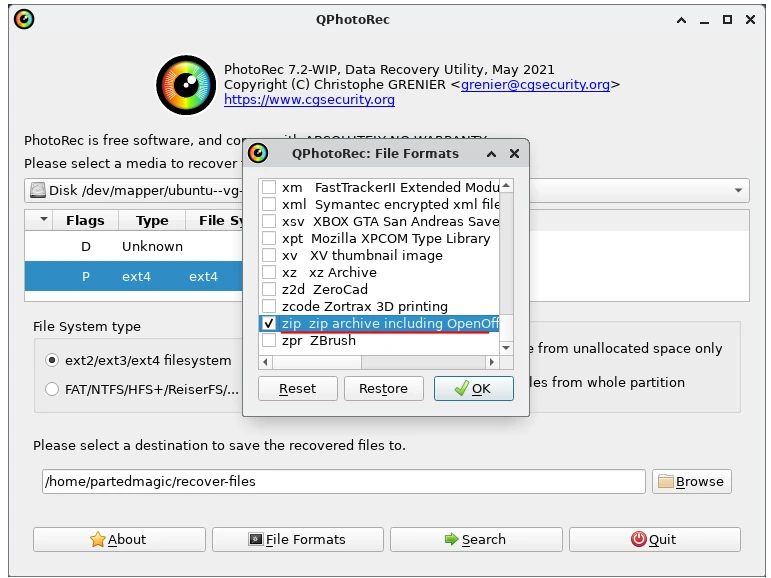771x578 pixels.
Task: Select the FAT/NTFS/HFS+/ReiserFS radio option
Action: (52, 389)
